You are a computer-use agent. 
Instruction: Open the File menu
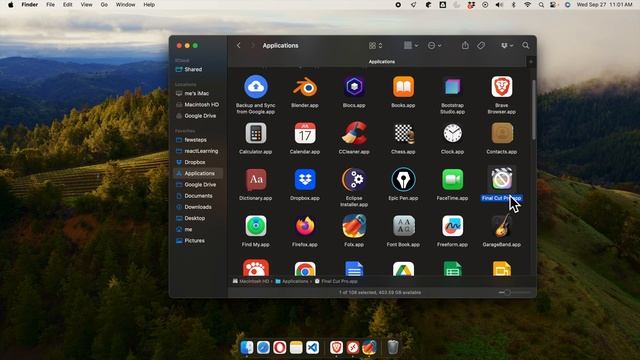50,5
